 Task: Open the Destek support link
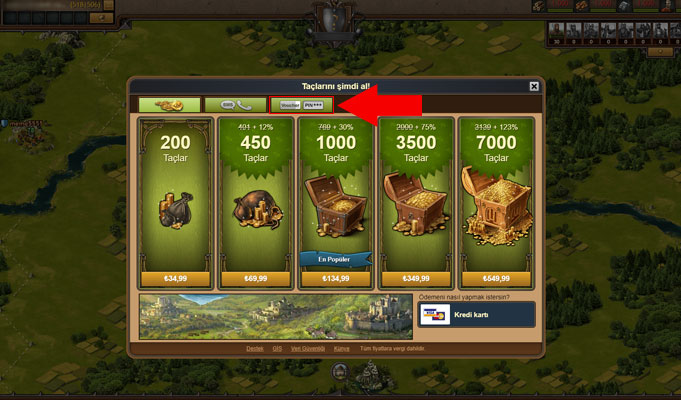click(x=255, y=349)
